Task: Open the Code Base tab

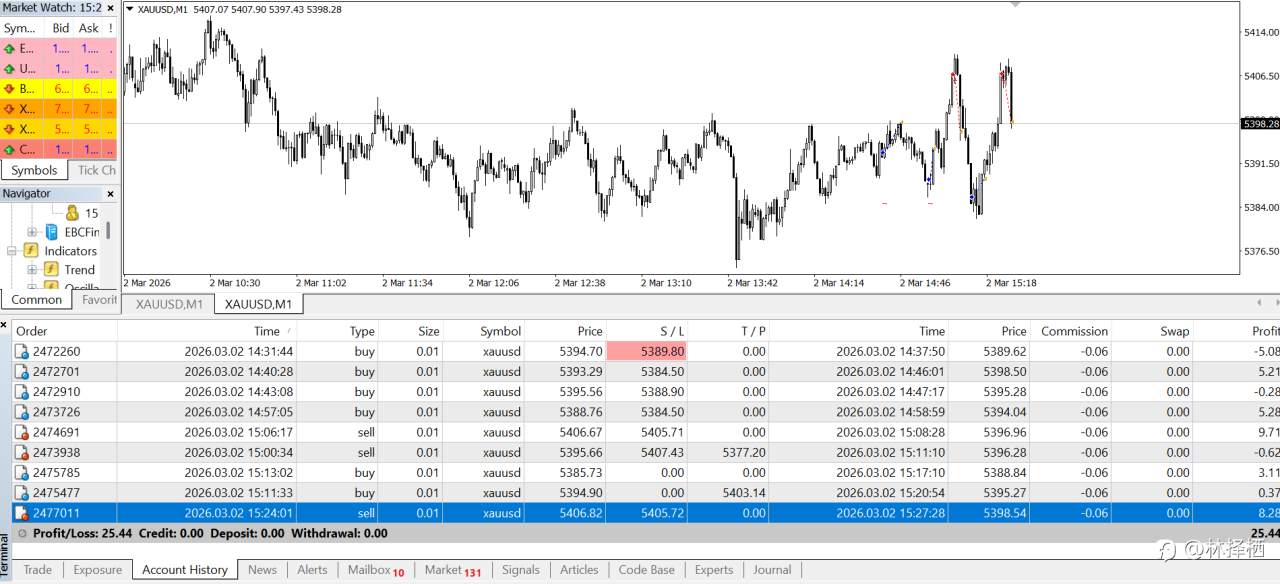Action: 646,570
